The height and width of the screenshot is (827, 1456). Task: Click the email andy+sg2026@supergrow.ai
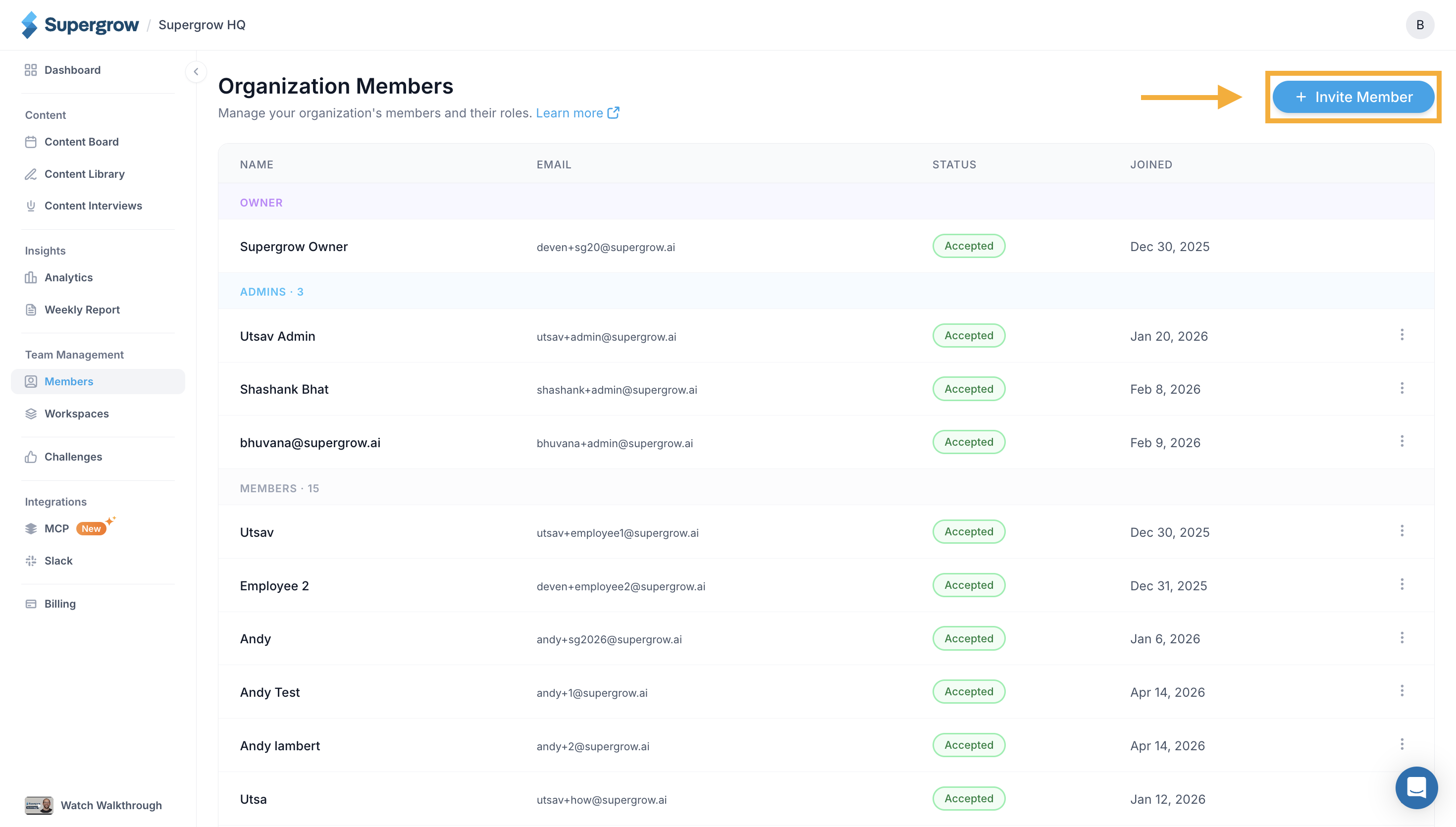pyautogui.click(x=609, y=639)
